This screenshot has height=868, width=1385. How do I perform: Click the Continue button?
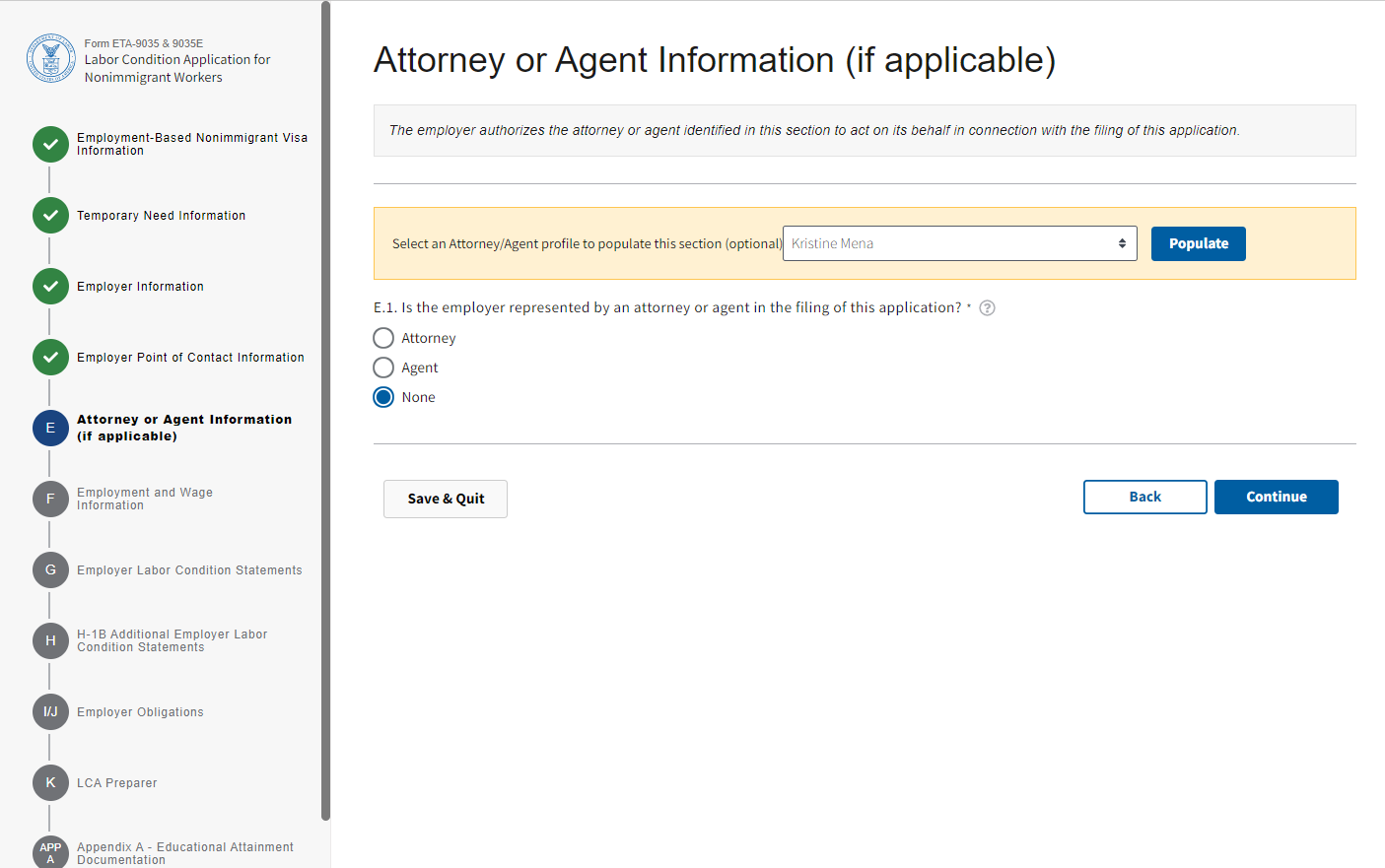tap(1276, 498)
